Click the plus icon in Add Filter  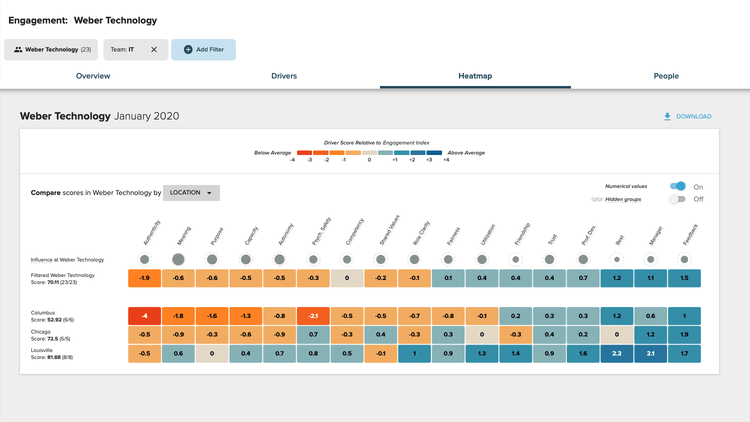coord(188,49)
